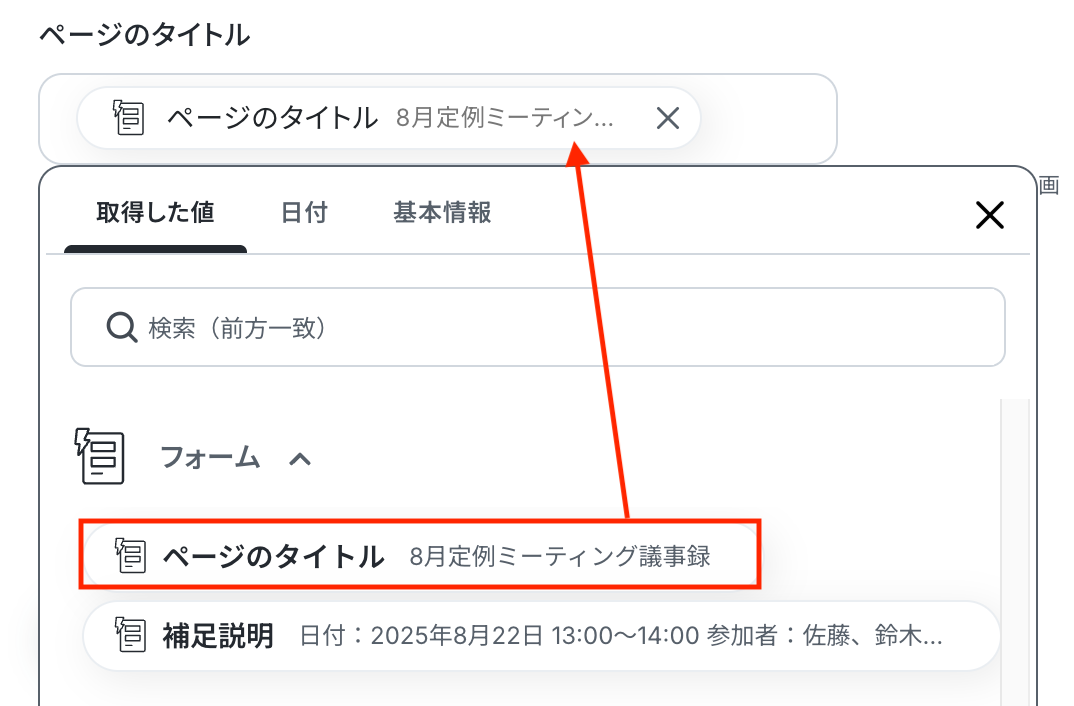Remove the ページのタイトル chip with its X
This screenshot has width=1074, height=706.
tap(667, 118)
